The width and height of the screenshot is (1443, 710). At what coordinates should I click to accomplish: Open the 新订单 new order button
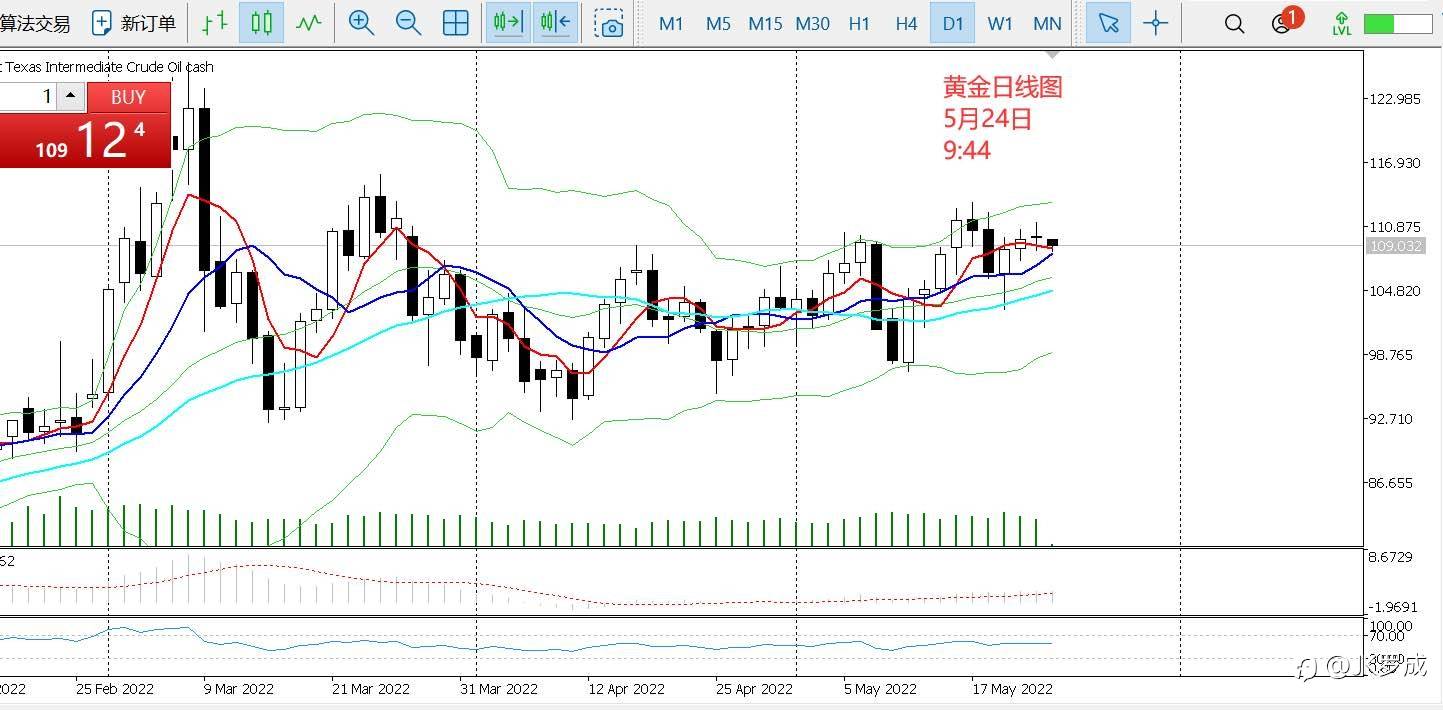tap(134, 23)
